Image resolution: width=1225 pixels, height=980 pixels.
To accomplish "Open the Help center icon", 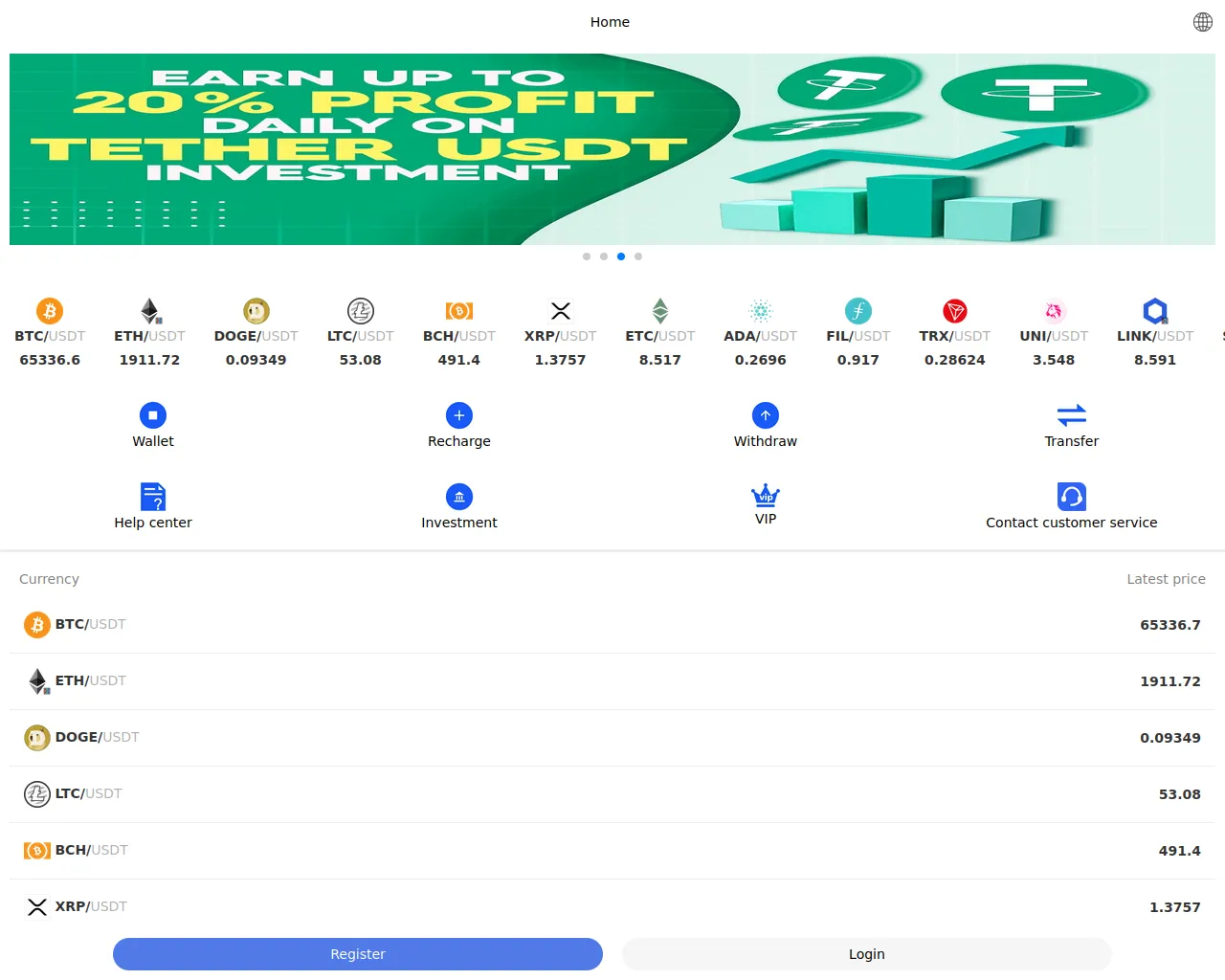I will coord(153,497).
